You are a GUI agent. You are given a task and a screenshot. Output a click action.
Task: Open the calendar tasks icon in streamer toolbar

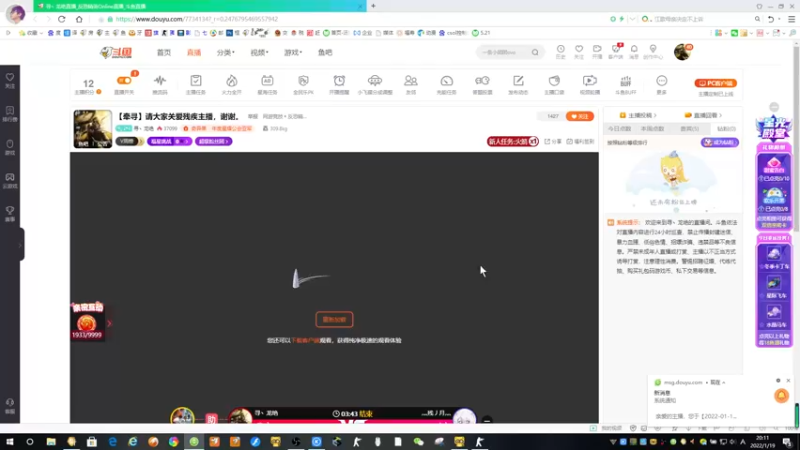click(267, 81)
